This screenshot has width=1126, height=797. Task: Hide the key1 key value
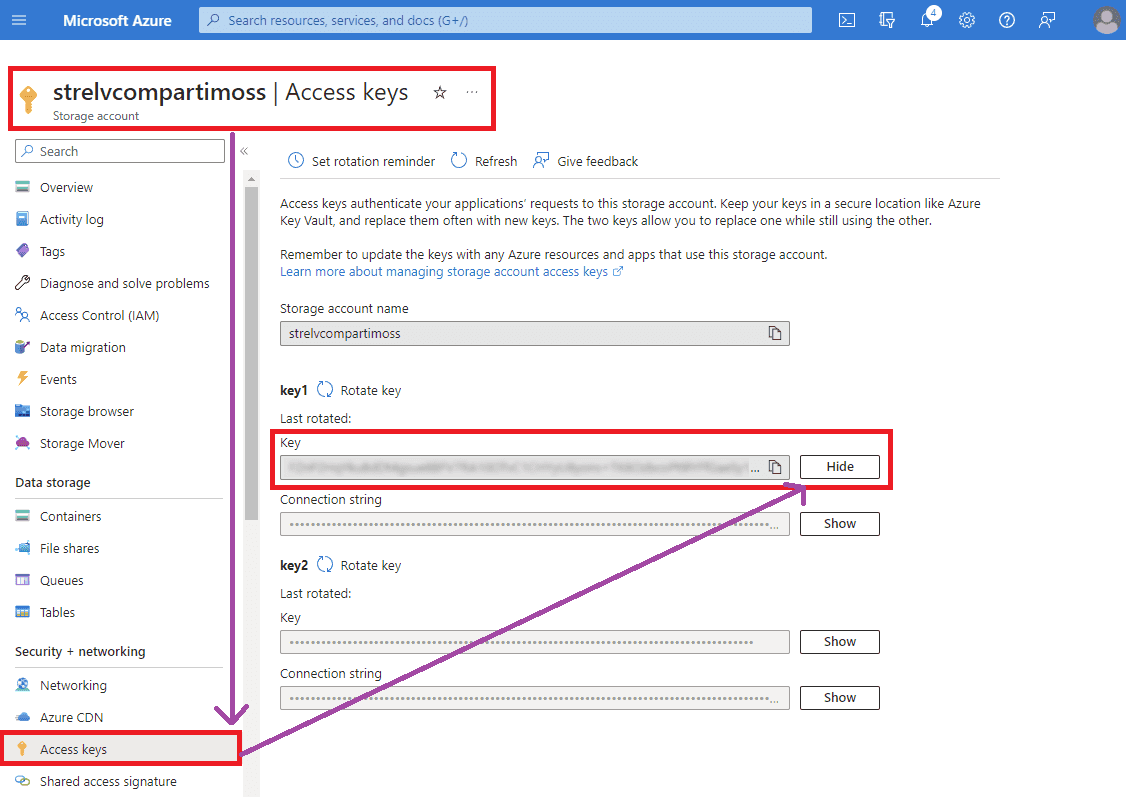pos(839,467)
